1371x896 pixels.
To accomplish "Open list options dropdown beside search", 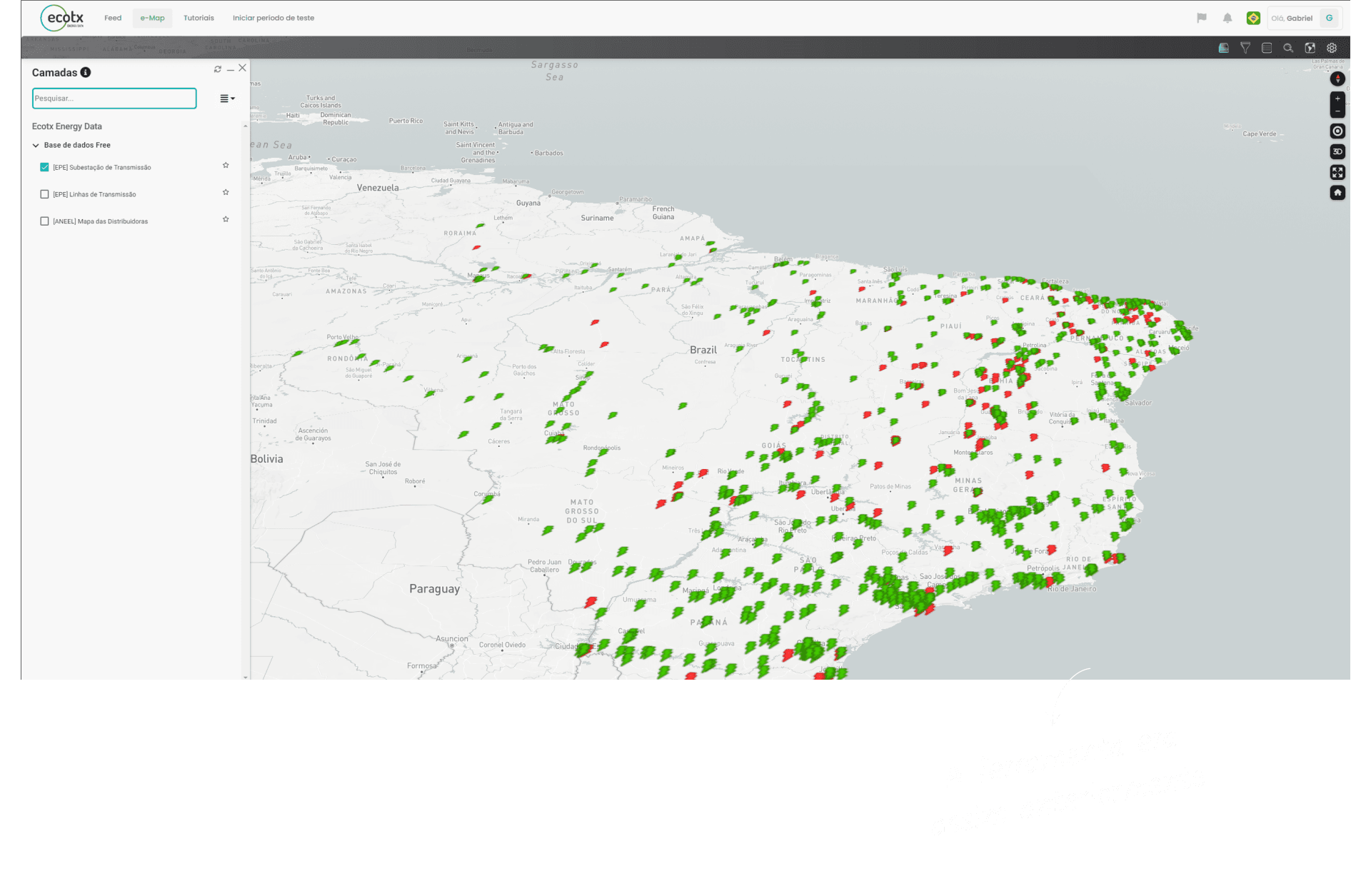I will pyautogui.click(x=227, y=99).
